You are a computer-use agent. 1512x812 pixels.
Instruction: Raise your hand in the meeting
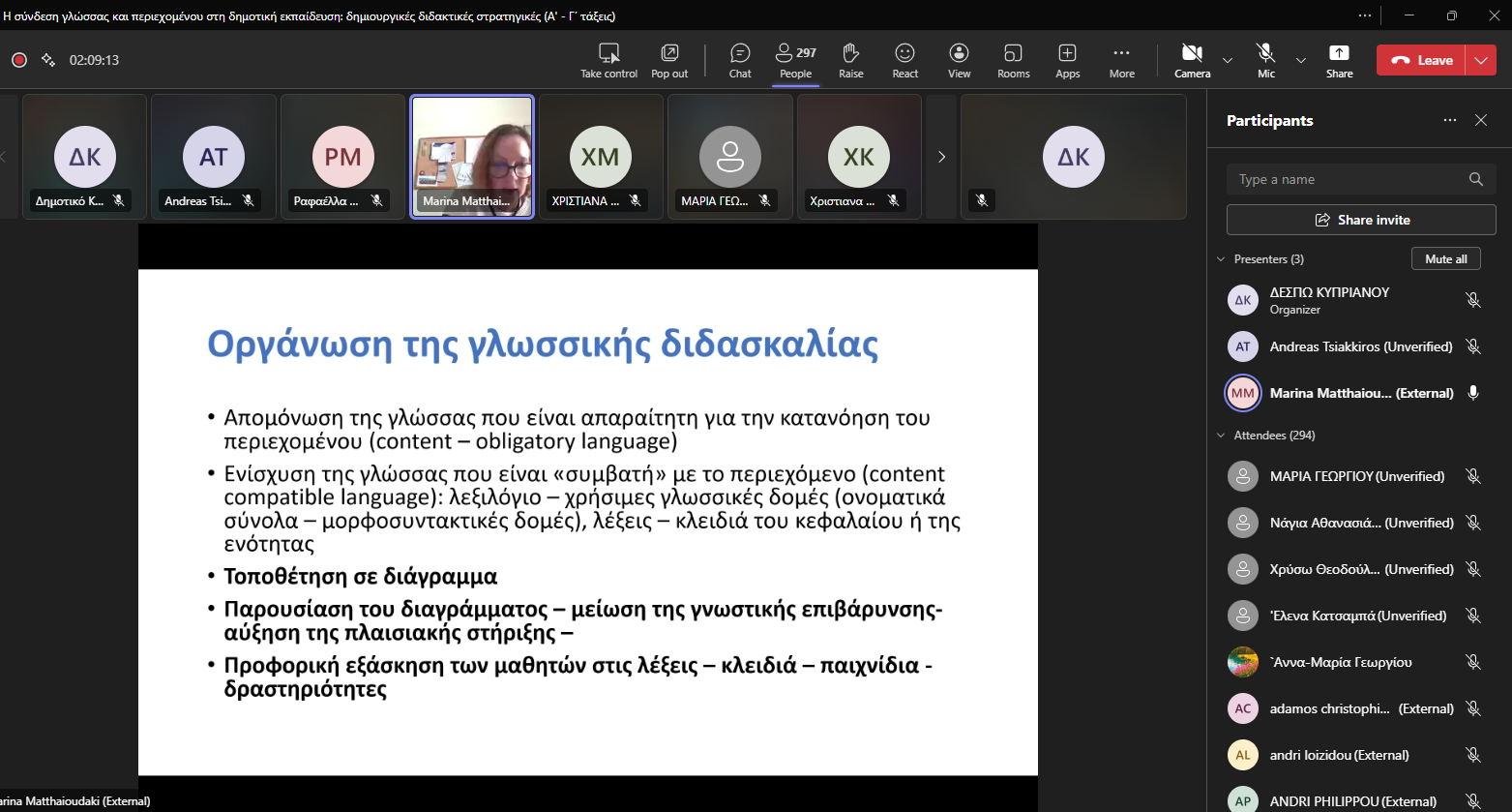click(x=851, y=60)
